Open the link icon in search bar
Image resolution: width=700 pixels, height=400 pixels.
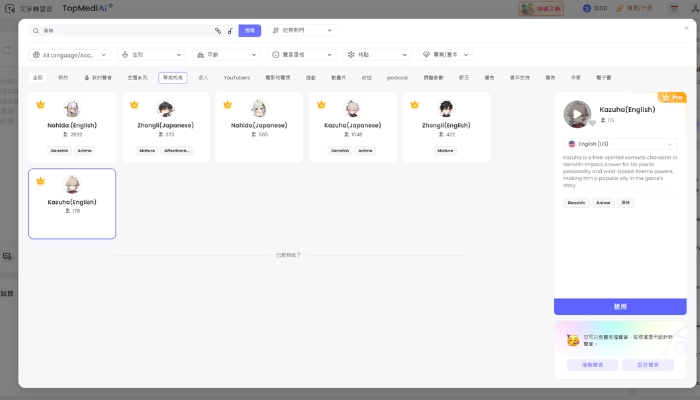coord(218,31)
